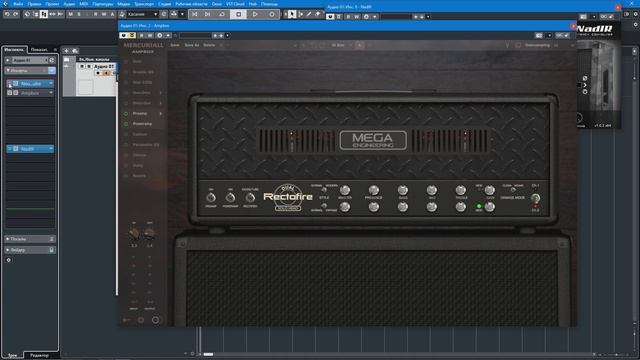Screen dimensions: 640x360
Task: Click the preset name field in the Ampbox window
Action: pyautogui.click(x=195, y=36)
